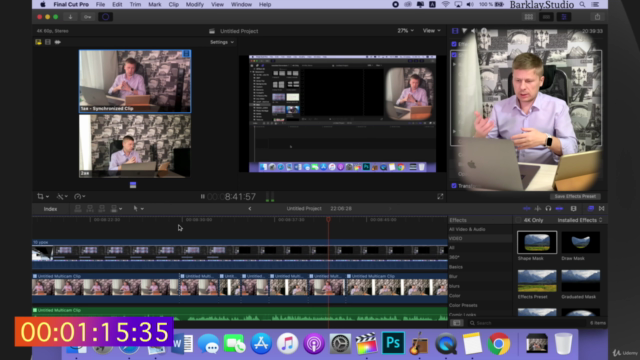Toggle the Effects checkbox in the inspector
Screen dimensions: 640x360
pyautogui.click(x=454, y=44)
